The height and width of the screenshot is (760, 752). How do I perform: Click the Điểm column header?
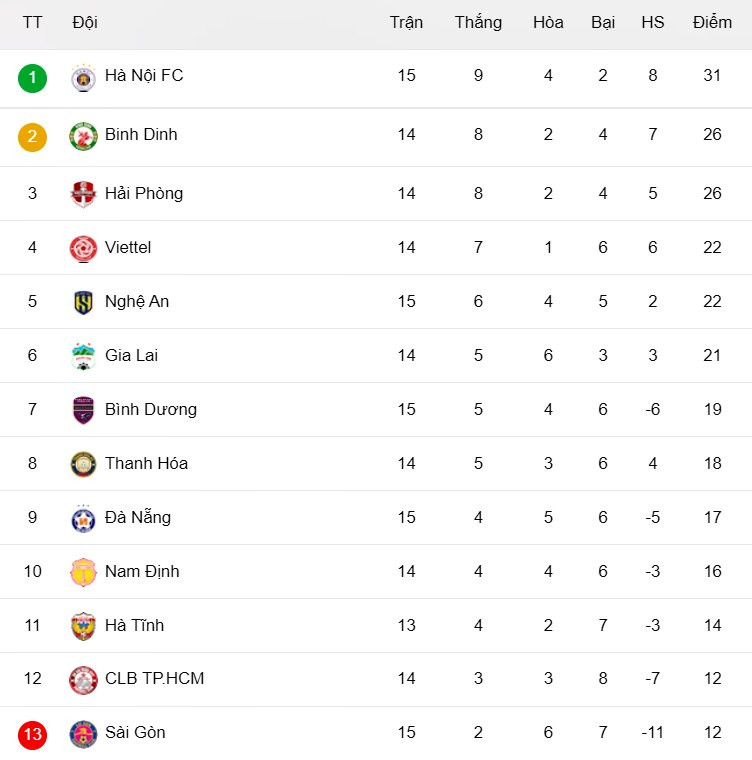pos(712,22)
